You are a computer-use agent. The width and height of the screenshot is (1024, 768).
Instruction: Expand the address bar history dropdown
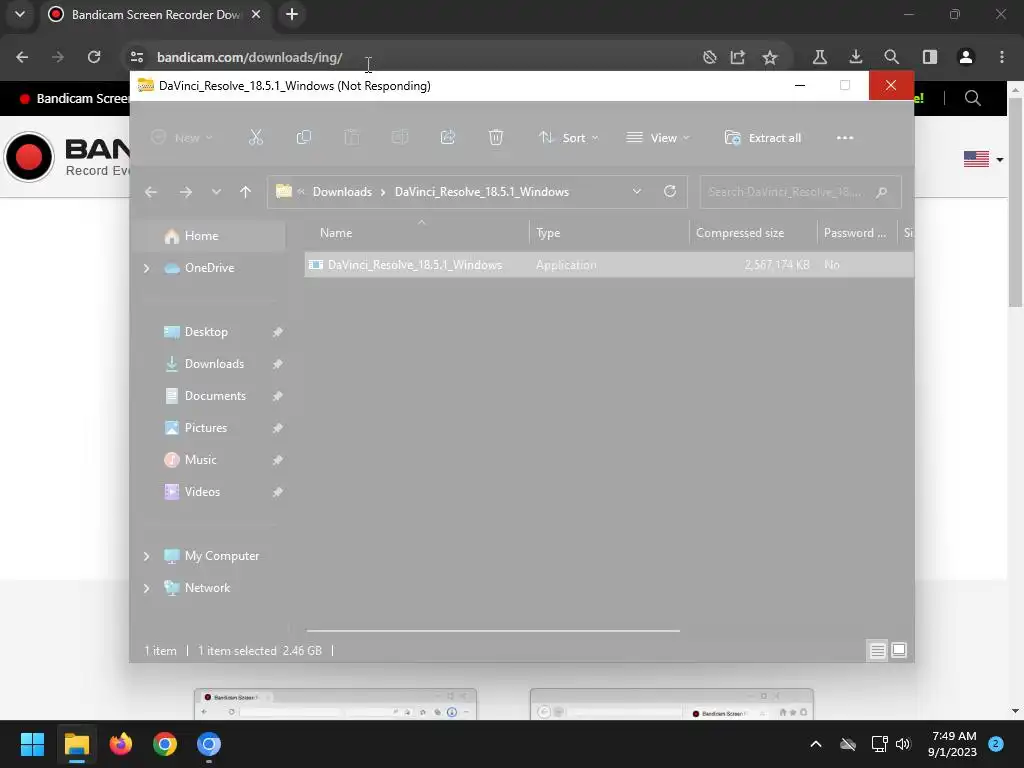pyautogui.click(x=637, y=191)
